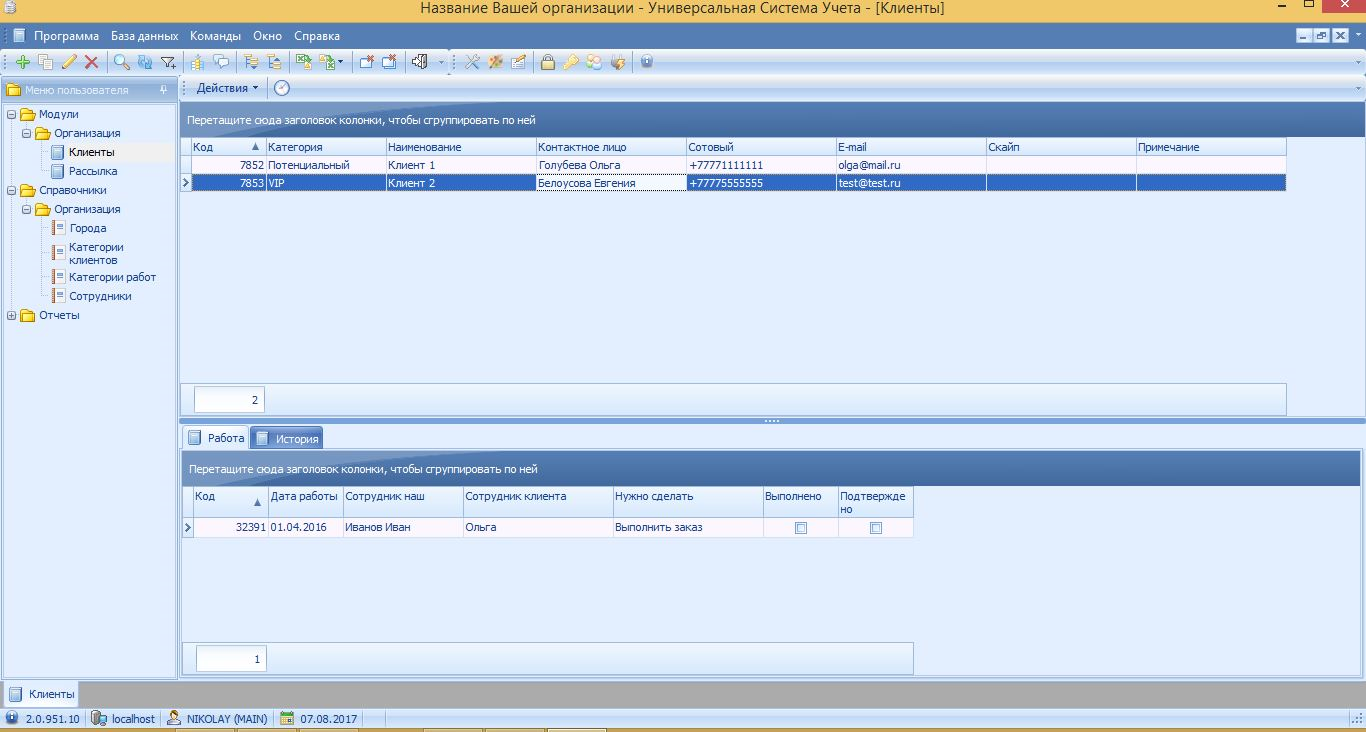Sort clients by Категория column header
This screenshot has height=732, width=1366.
(325, 147)
